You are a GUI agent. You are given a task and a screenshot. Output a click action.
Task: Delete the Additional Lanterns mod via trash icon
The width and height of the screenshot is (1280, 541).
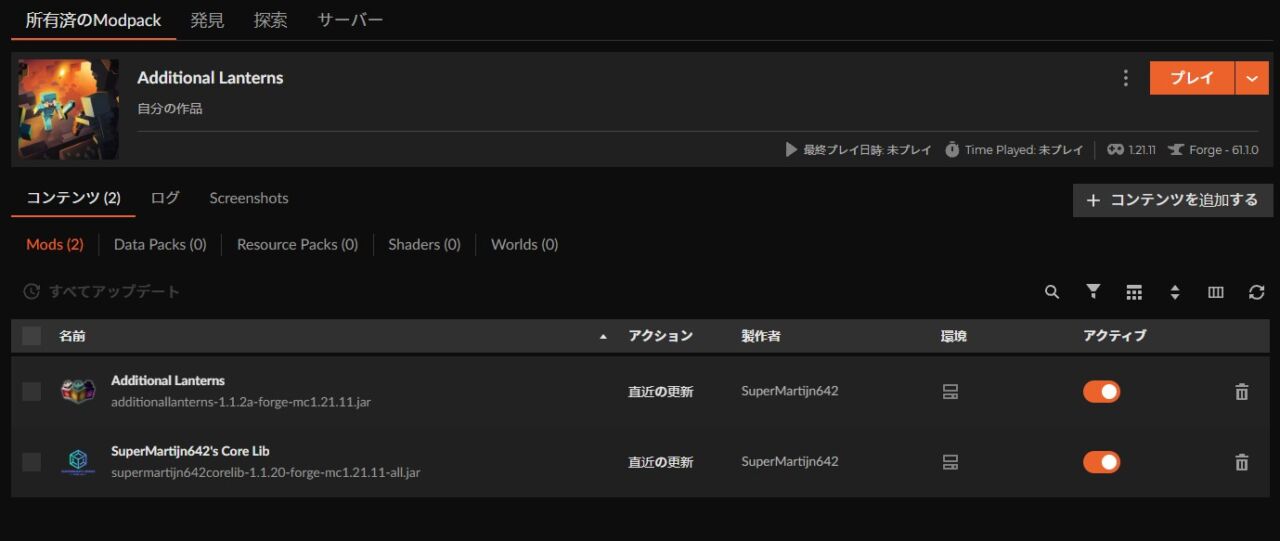tap(1242, 392)
